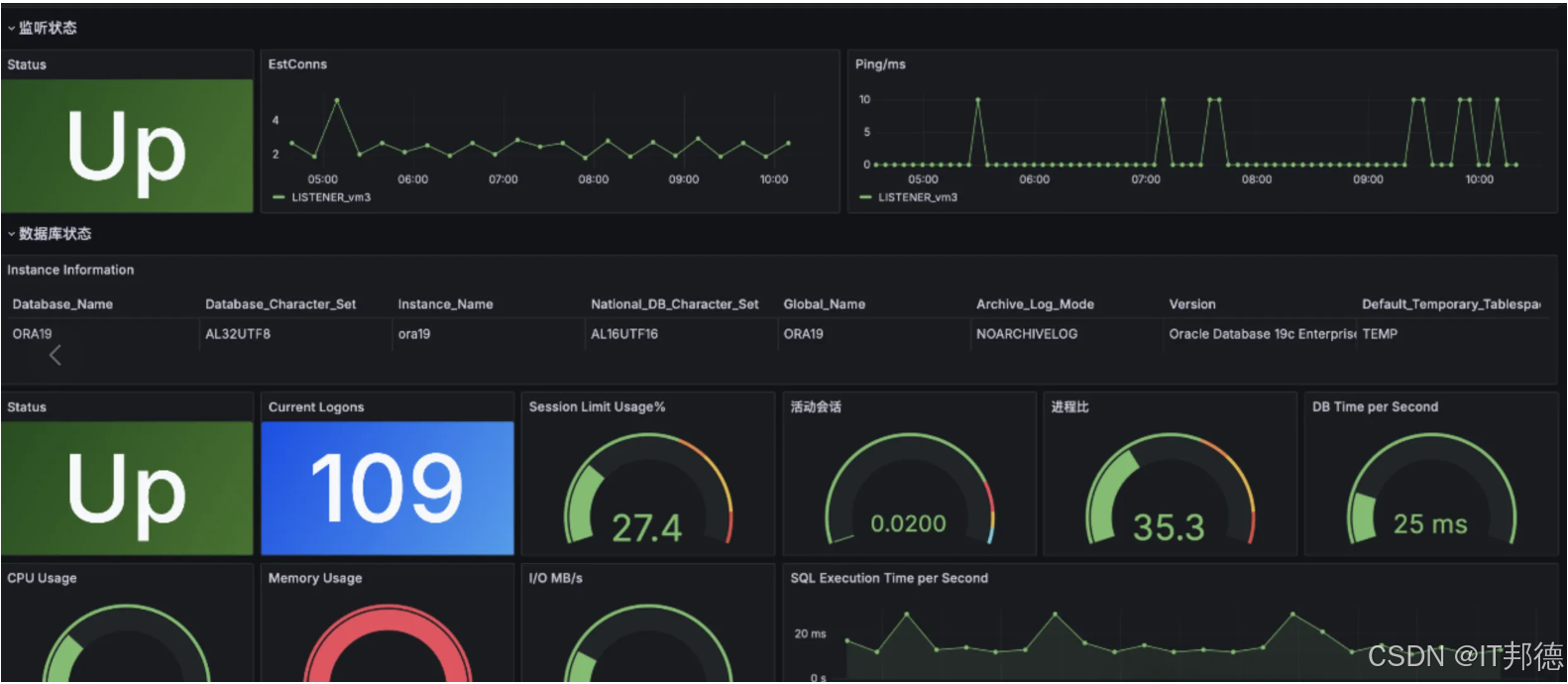
Task: Click the 10:00 tick on Ping/ms chart
Action: 1479,179
